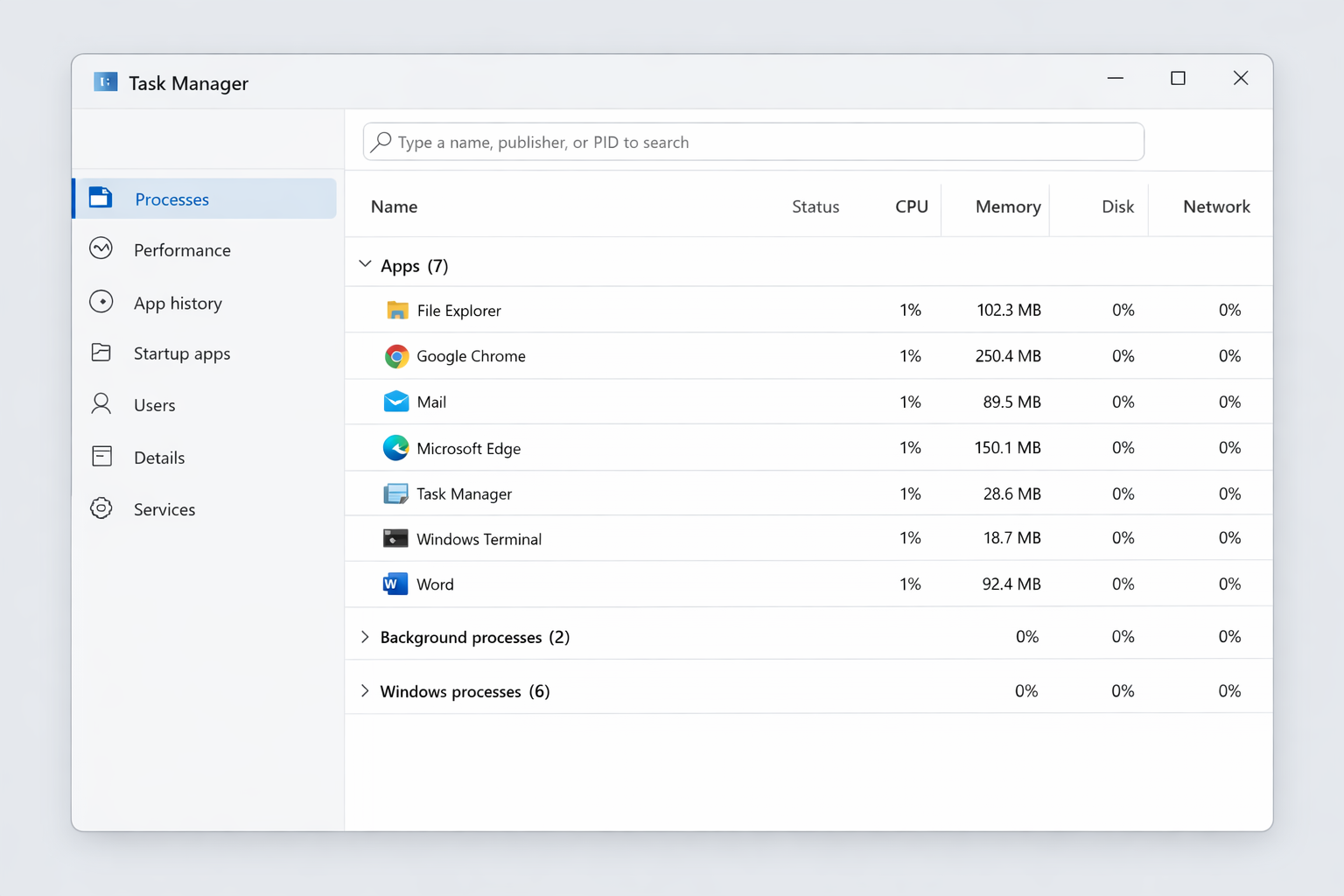Viewport: 1344px width, 896px height.
Task: Select the Windows Terminal process name
Action: (479, 539)
